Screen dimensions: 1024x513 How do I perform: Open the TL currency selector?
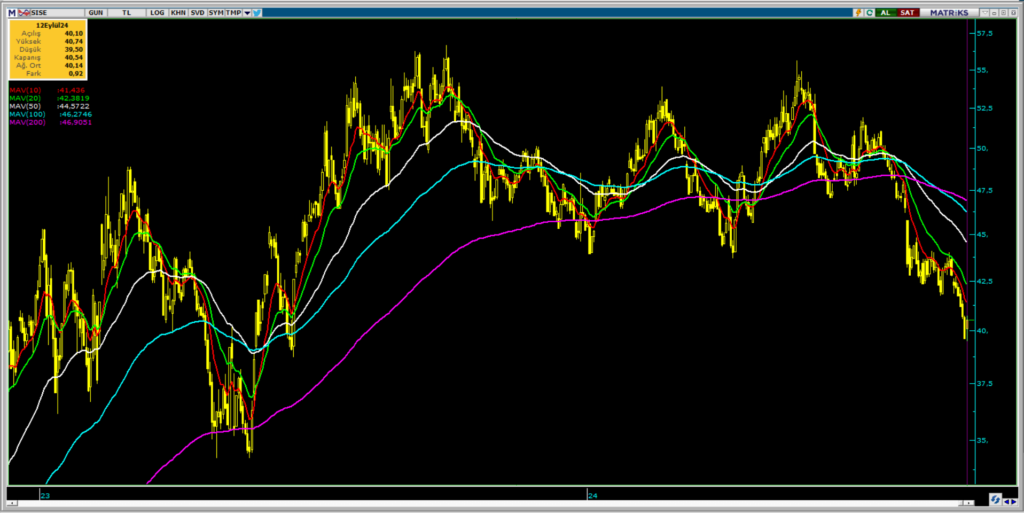pos(126,12)
